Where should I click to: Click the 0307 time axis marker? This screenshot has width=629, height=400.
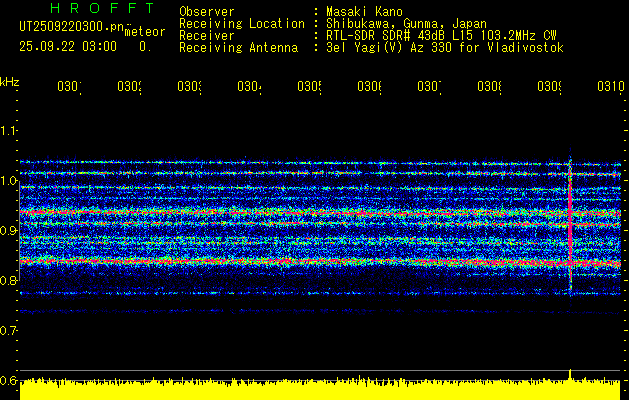(x=430, y=86)
